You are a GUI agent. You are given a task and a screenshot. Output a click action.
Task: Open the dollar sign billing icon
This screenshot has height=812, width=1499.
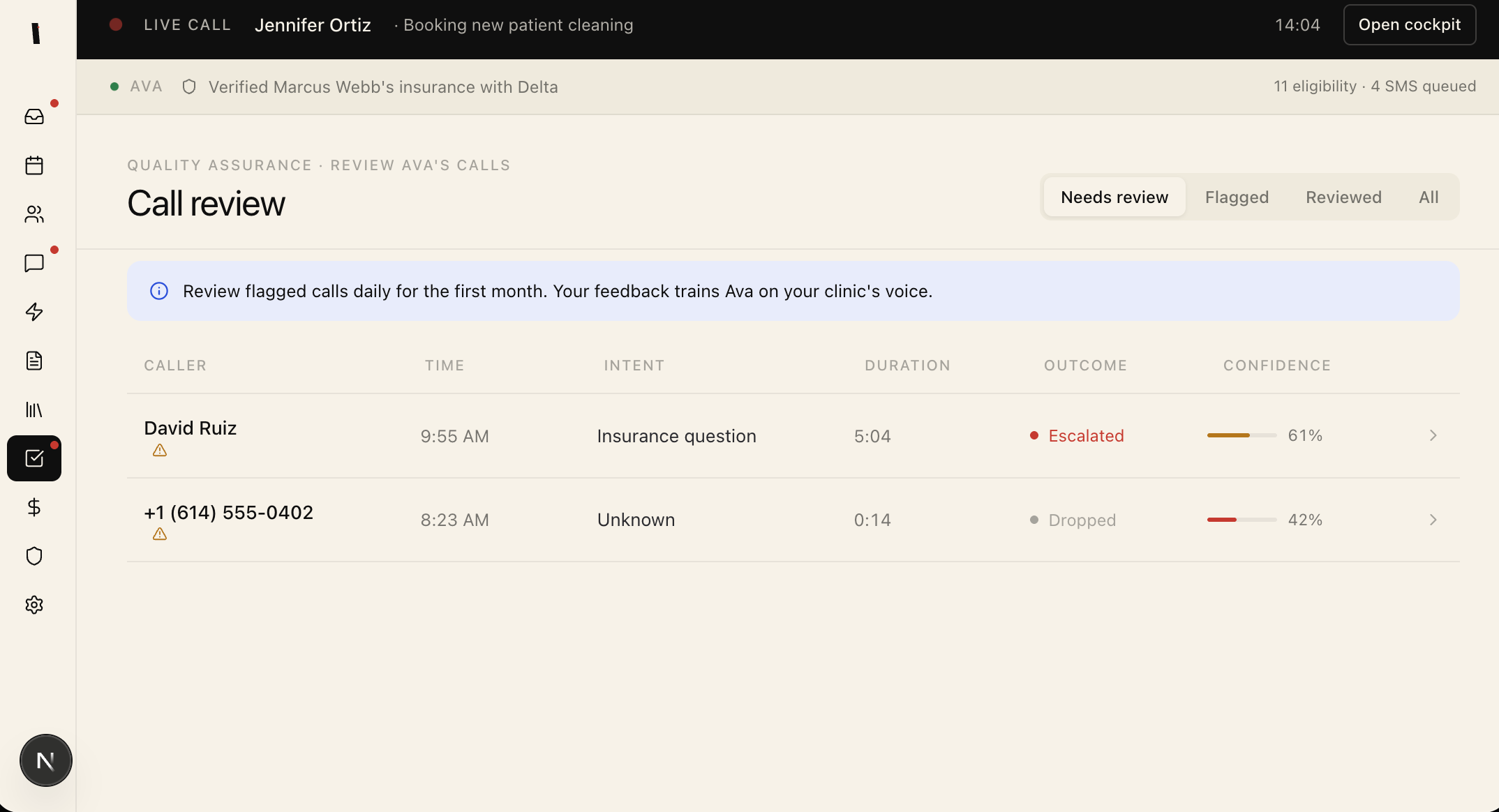point(34,507)
